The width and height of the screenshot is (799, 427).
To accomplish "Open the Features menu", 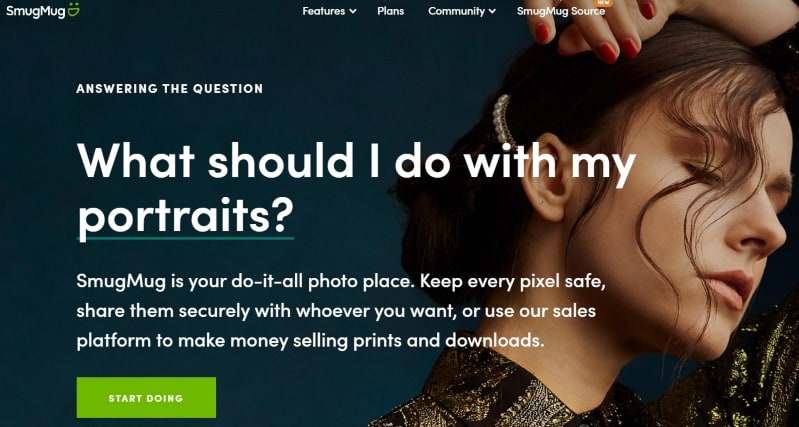I will (324, 11).
